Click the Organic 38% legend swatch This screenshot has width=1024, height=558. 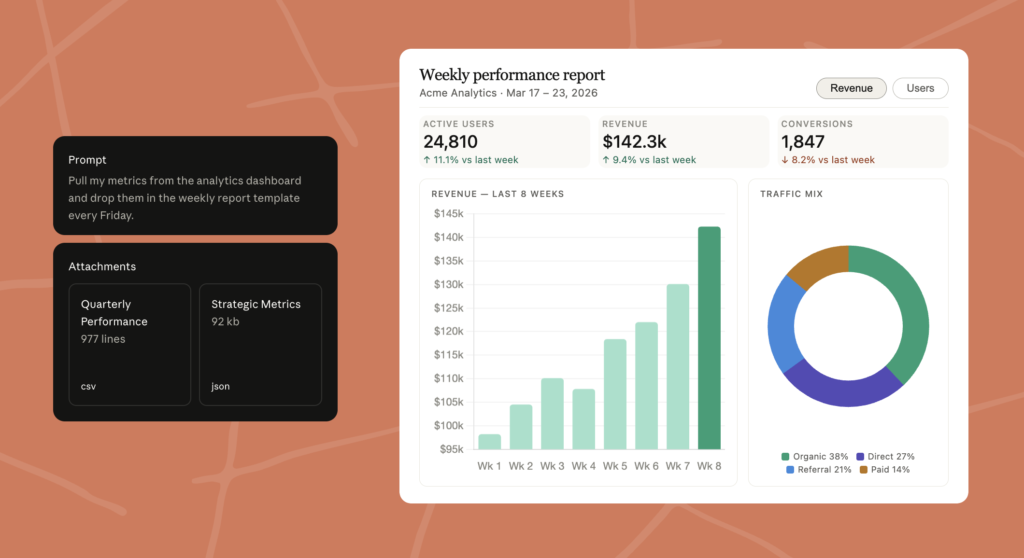tap(786, 457)
